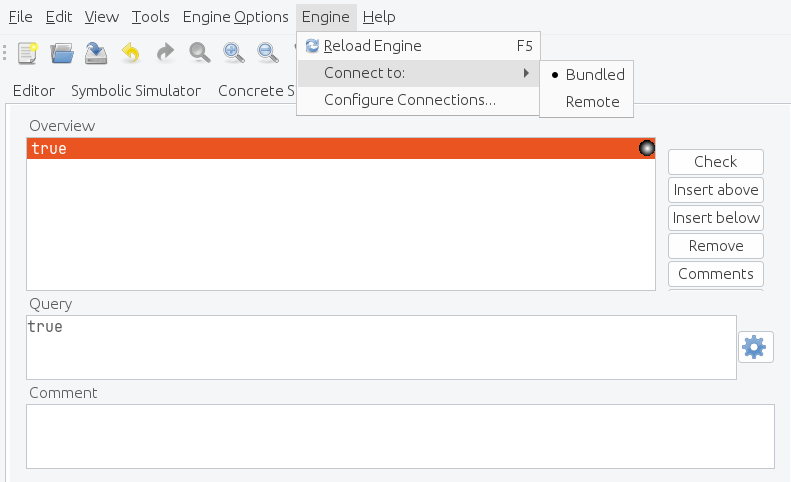791x482 pixels.
Task: Click the Save to disk toolbar icon
Action: 96,52
